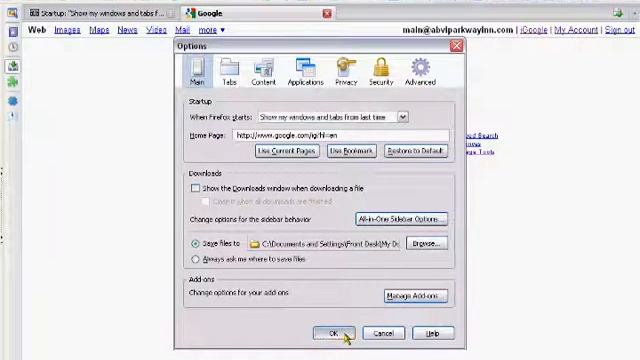
Task: Switch to the Google browser tab
Action: coord(258,13)
